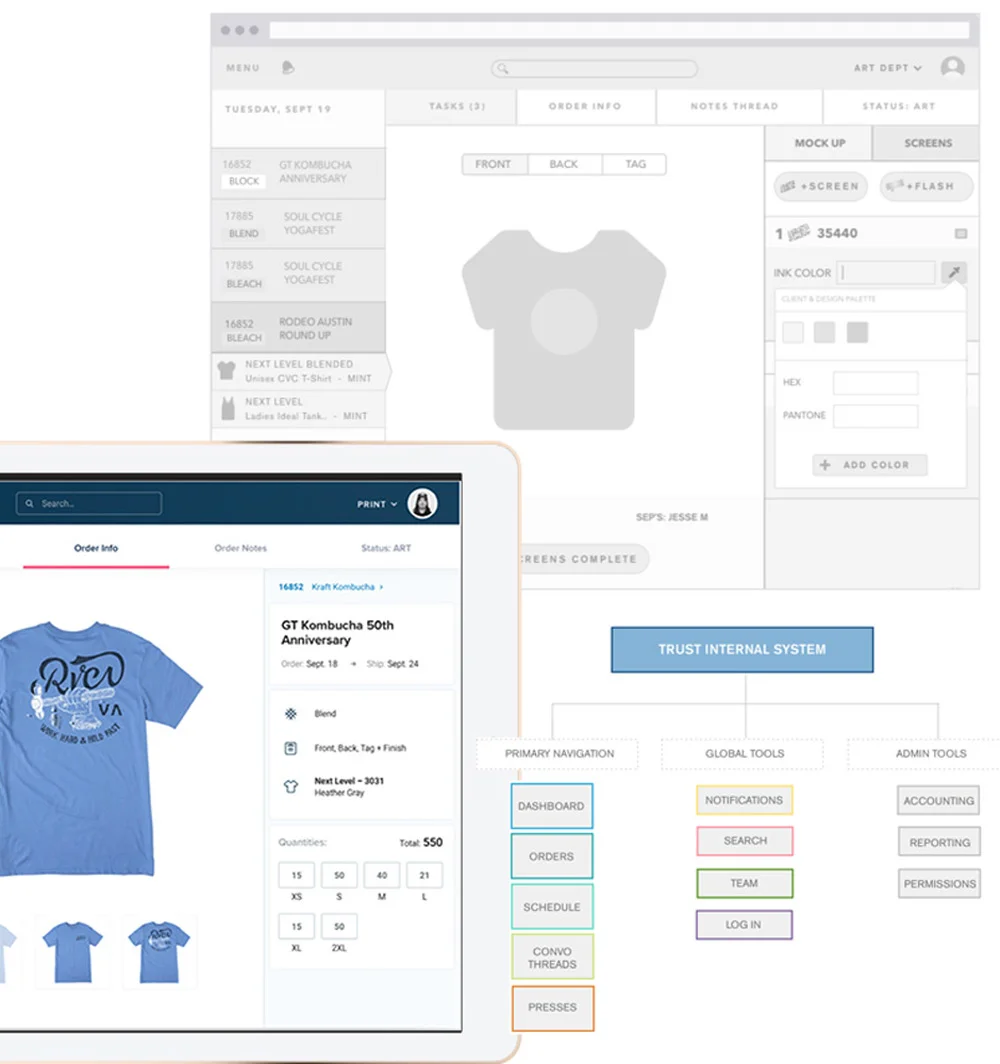Click the SCHEDULE box in sitemap
The height and width of the screenshot is (1064, 1000).
(552, 907)
